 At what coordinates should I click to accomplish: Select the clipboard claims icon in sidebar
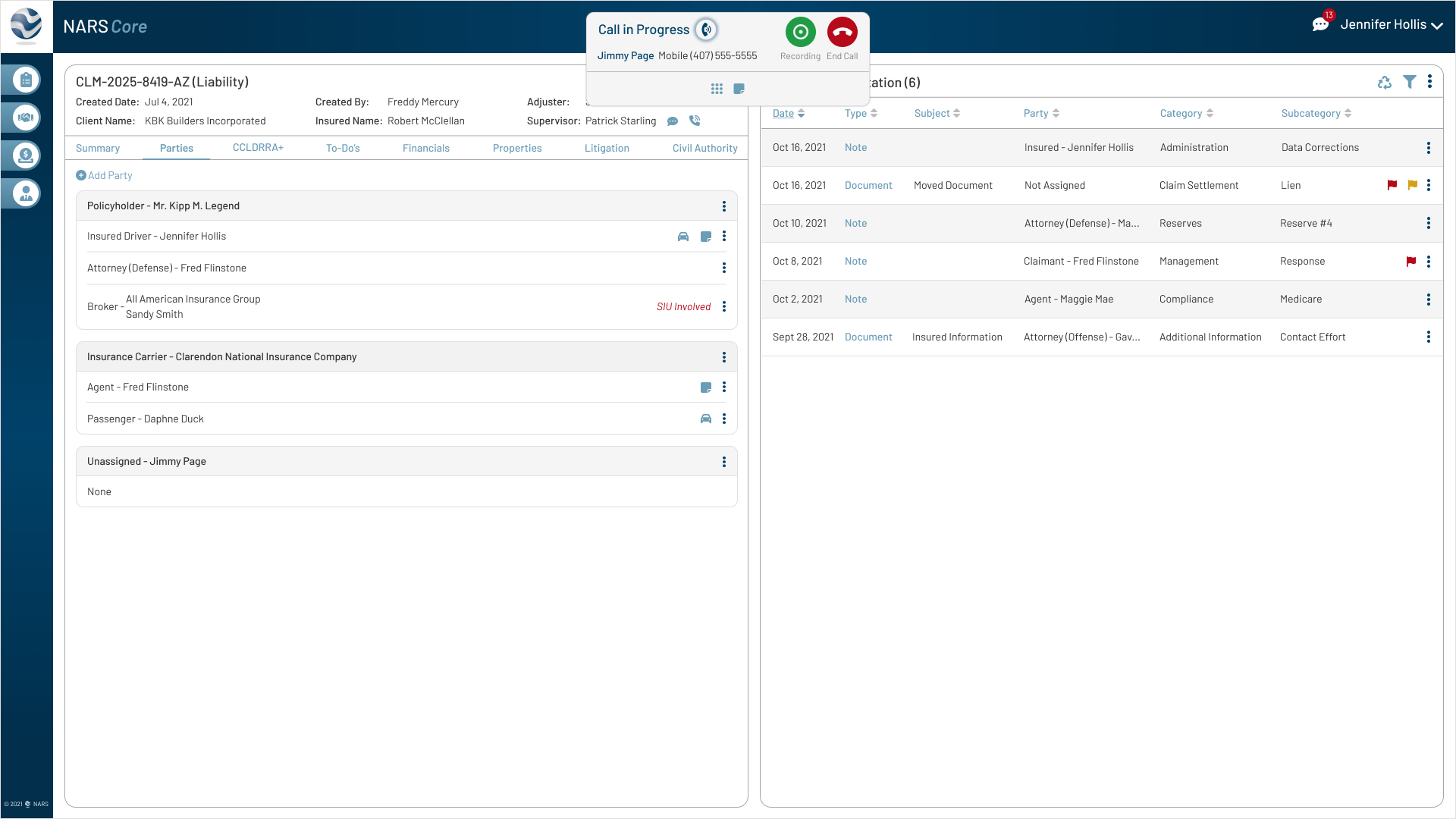[24, 80]
